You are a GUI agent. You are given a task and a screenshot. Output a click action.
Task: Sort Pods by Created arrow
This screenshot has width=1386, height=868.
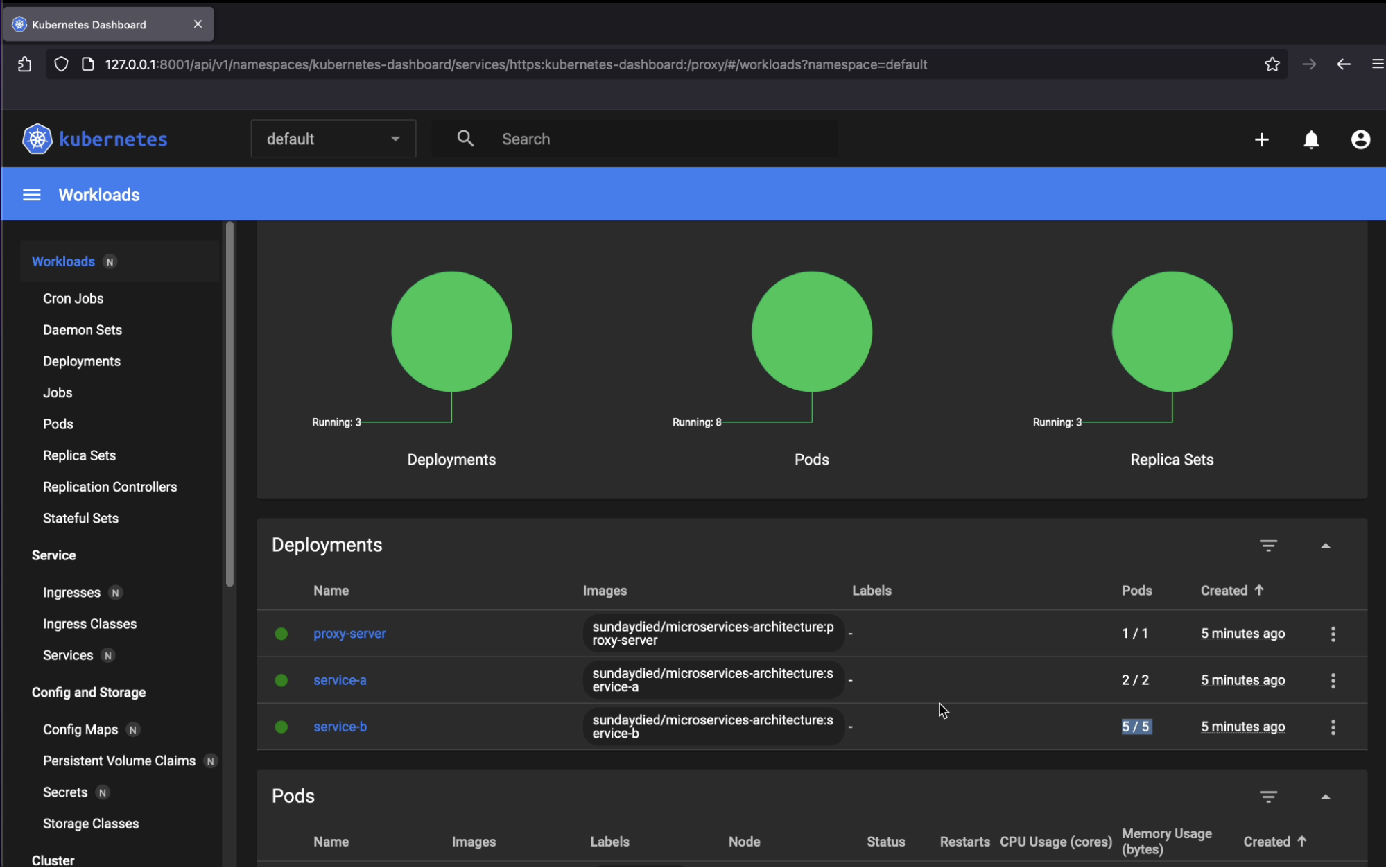[1301, 841]
